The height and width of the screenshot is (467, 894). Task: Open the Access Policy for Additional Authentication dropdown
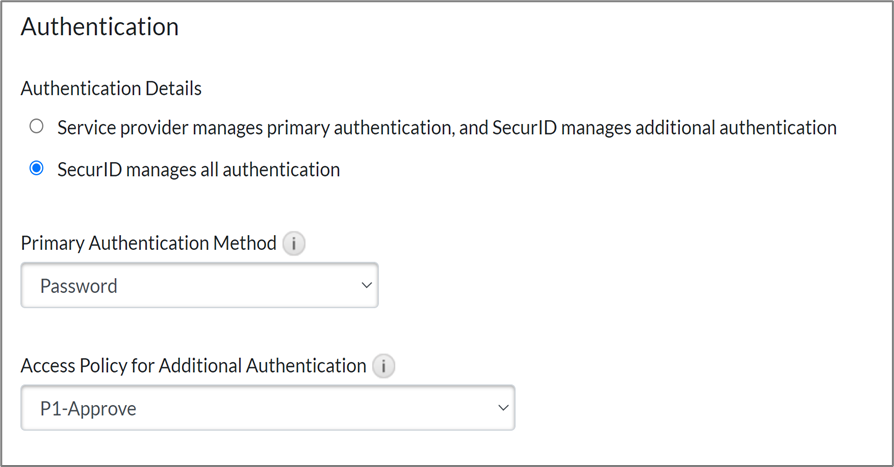pos(267,408)
